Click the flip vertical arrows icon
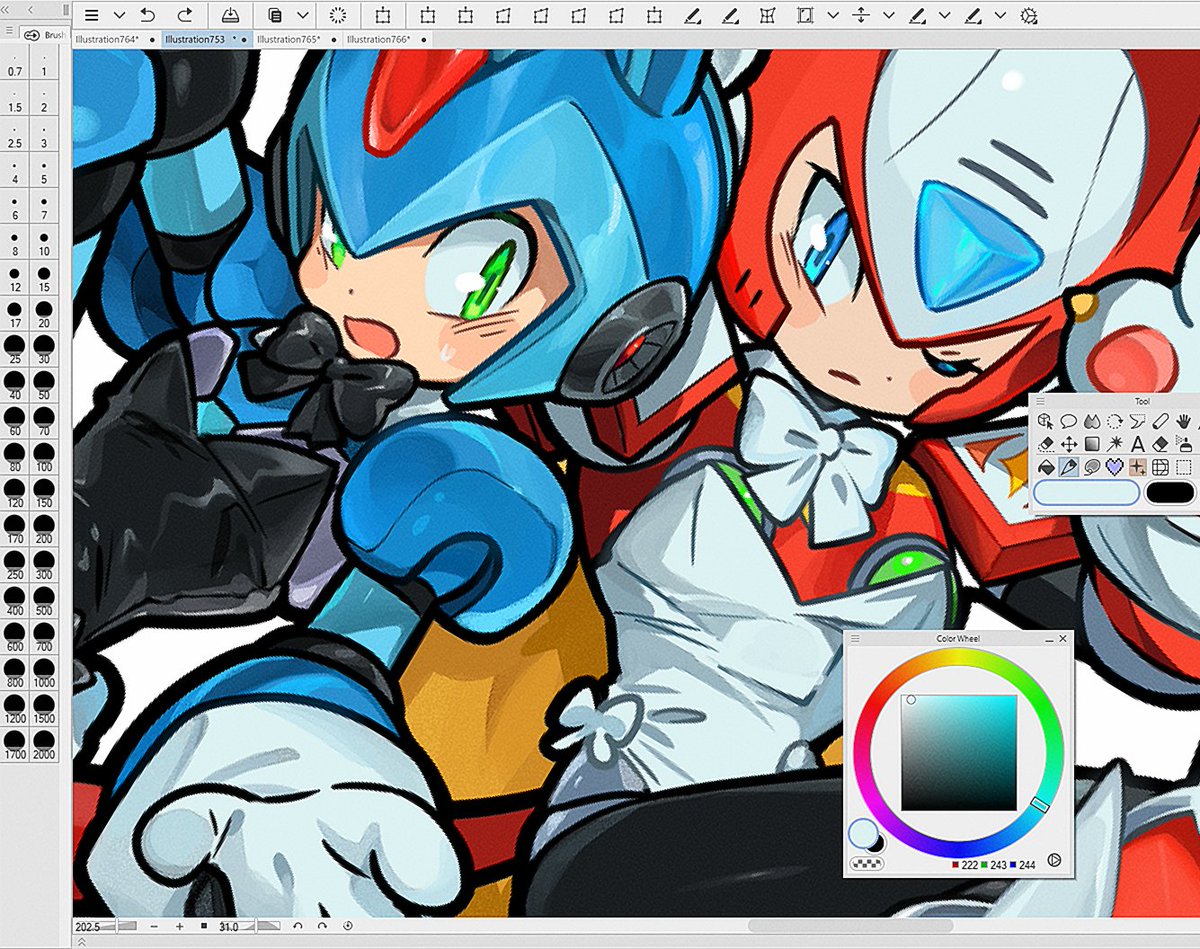The height and width of the screenshot is (949, 1200). point(860,15)
